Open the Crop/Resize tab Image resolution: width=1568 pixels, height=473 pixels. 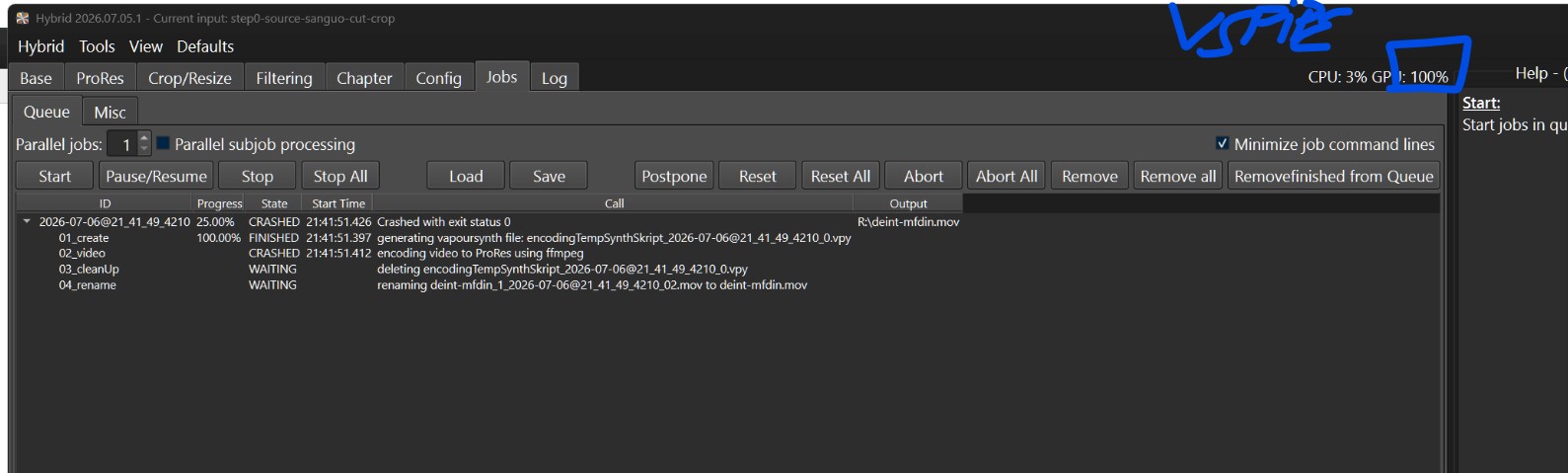(x=189, y=78)
